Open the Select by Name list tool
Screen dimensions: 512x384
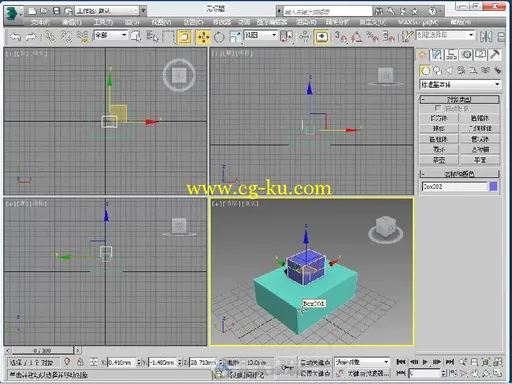[x=152, y=37]
